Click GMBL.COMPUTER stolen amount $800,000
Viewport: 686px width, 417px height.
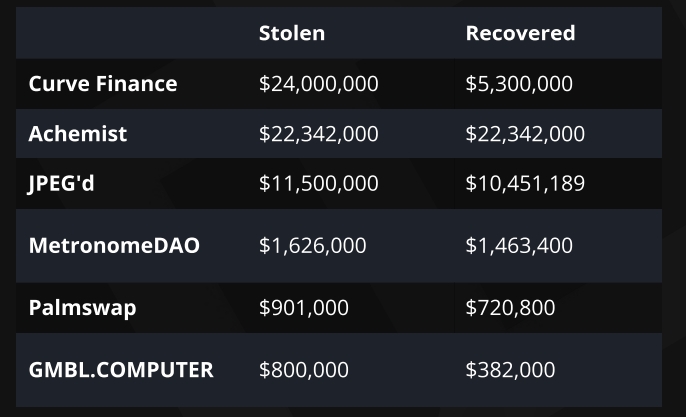(x=303, y=370)
